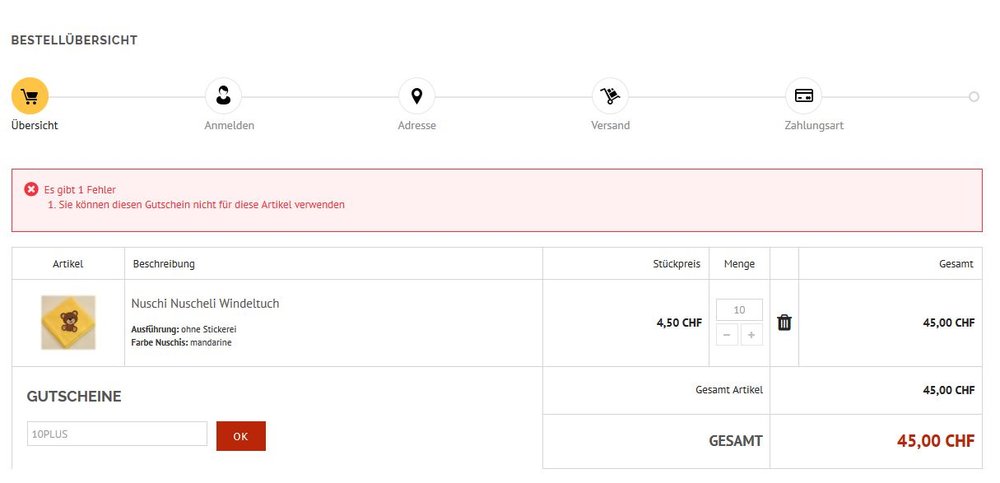Click the Adresse location pin icon

416,96
